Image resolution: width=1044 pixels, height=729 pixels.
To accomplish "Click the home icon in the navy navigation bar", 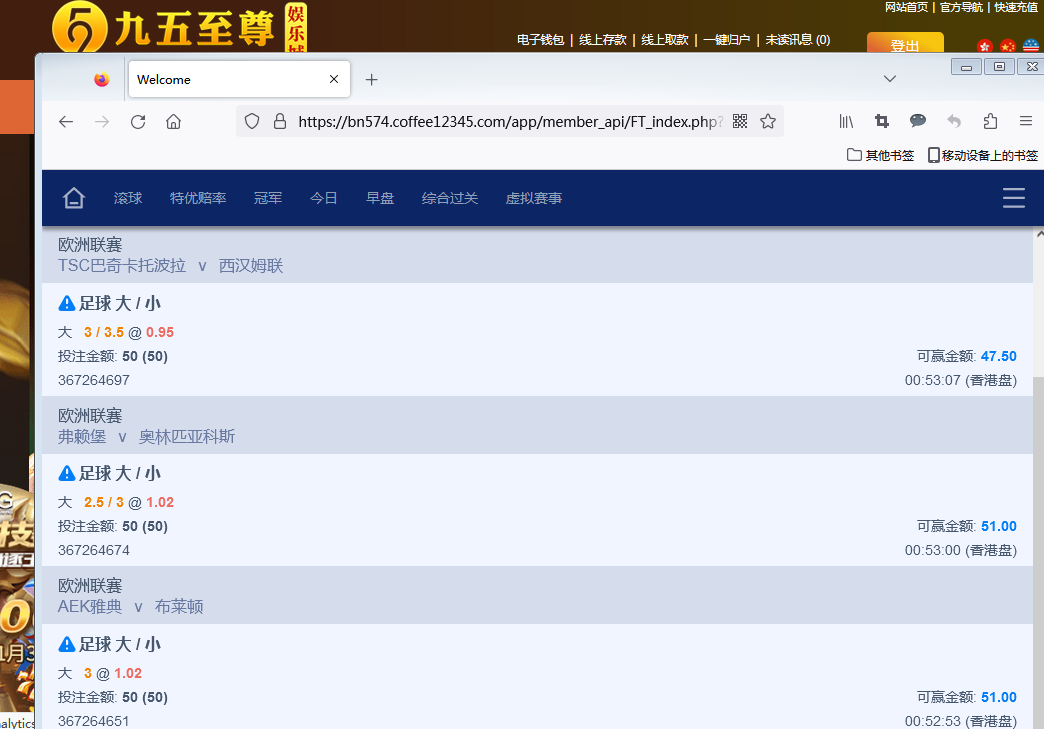I will click(x=74, y=198).
